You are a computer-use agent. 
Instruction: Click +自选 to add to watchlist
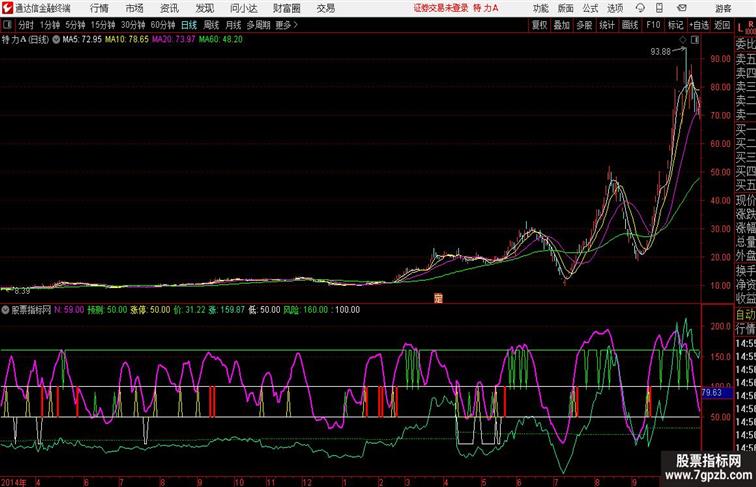point(699,25)
